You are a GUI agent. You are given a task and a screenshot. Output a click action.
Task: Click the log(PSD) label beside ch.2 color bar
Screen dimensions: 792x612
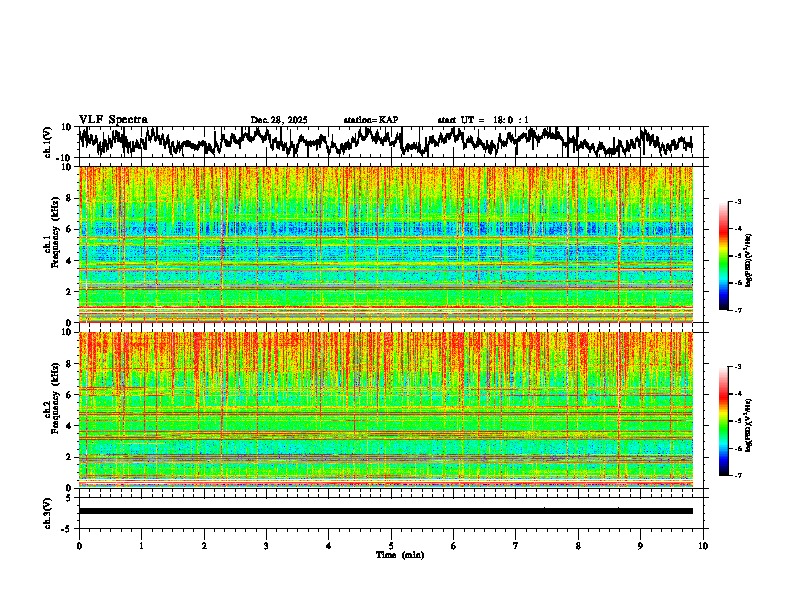pyautogui.click(x=748, y=425)
